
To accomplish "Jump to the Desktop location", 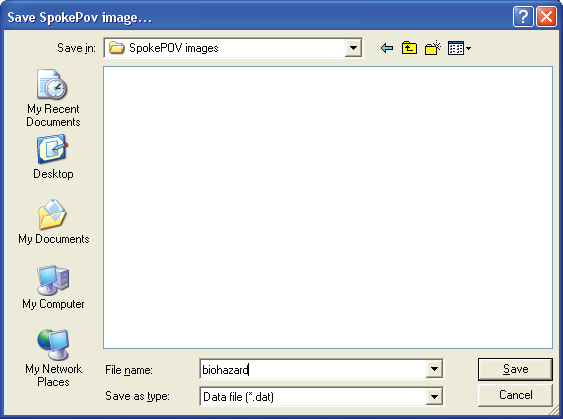I will [x=53, y=157].
